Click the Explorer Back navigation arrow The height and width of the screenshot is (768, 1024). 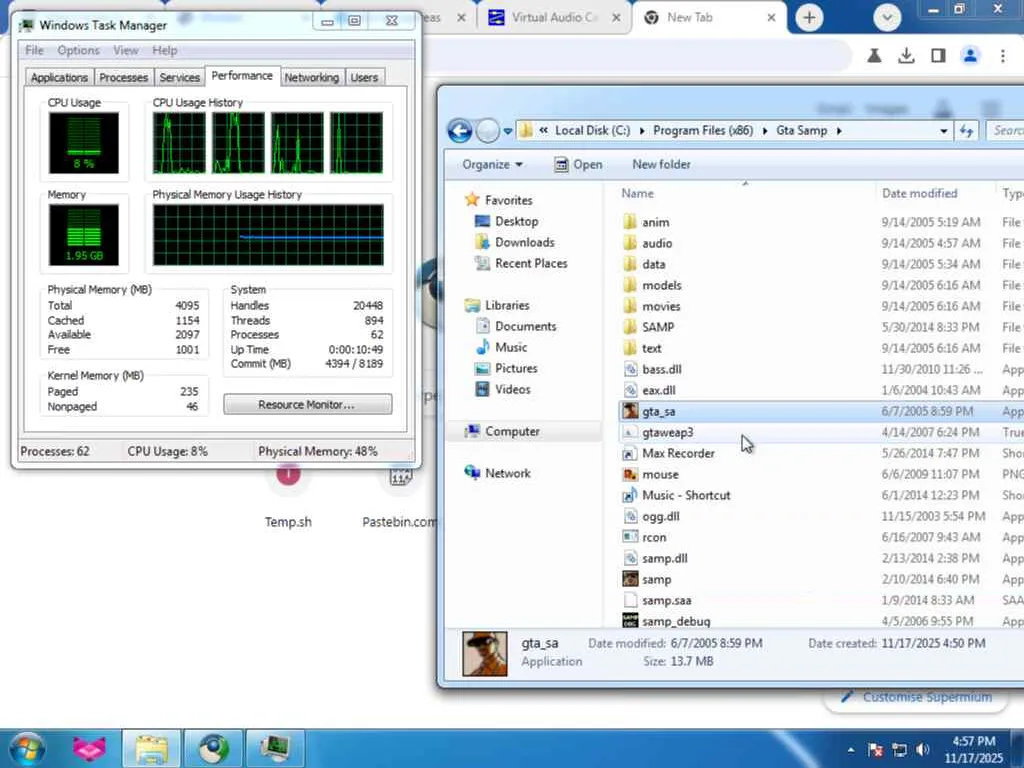pyautogui.click(x=460, y=131)
